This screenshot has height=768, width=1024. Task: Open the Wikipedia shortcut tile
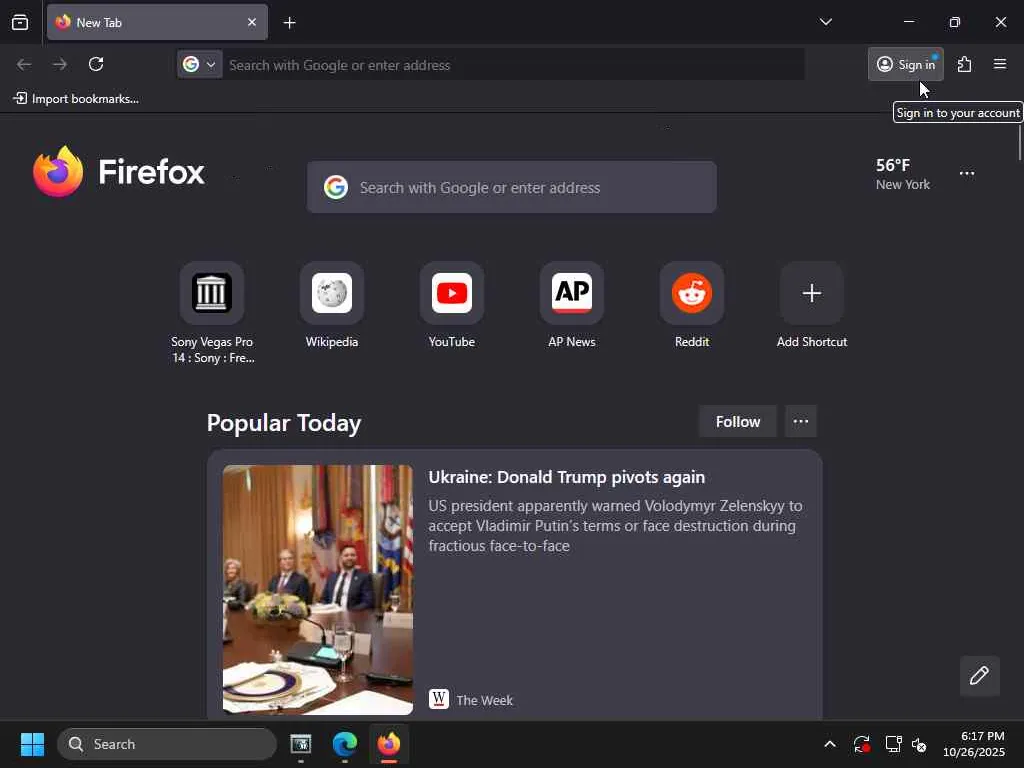(332, 306)
